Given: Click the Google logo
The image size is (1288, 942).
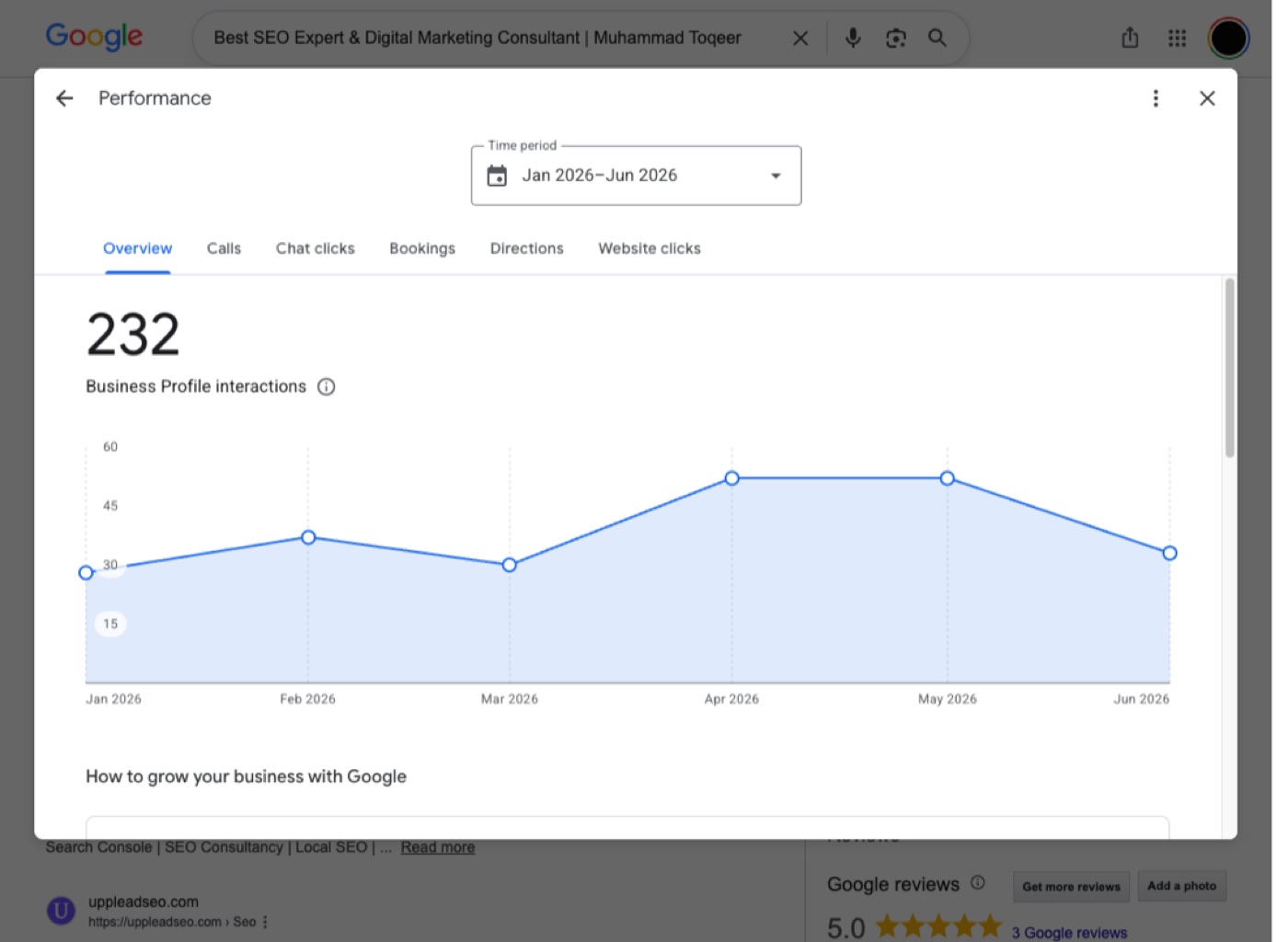Looking at the screenshot, I should point(94,37).
